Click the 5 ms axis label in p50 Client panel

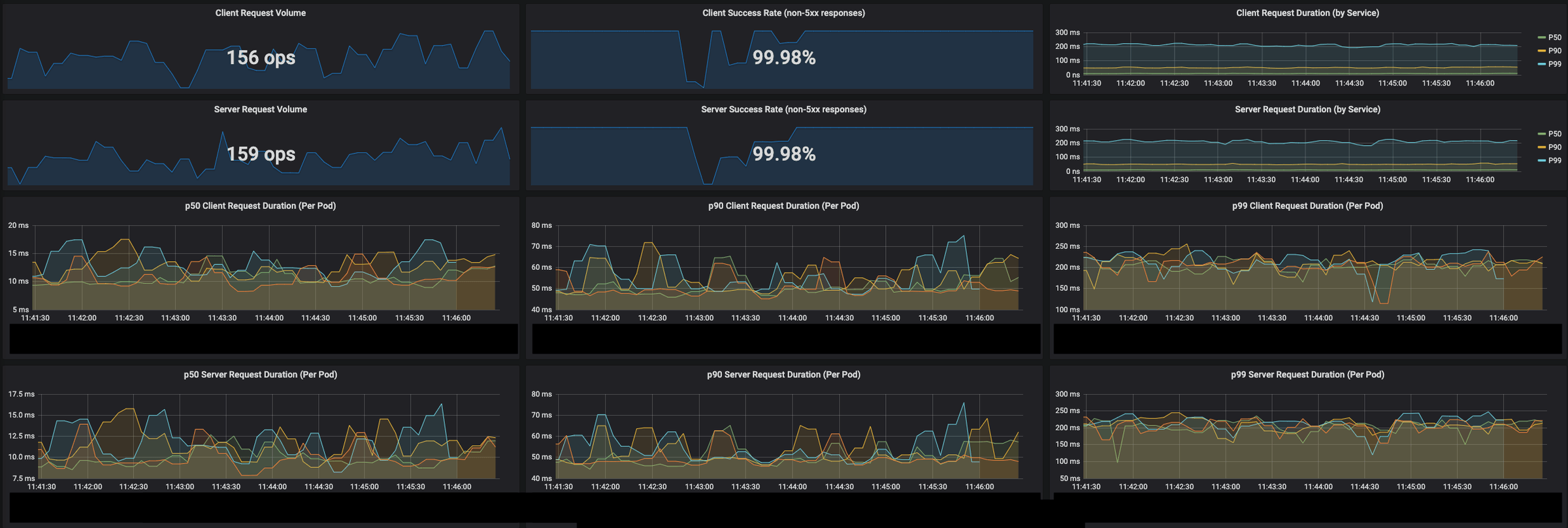[21, 310]
